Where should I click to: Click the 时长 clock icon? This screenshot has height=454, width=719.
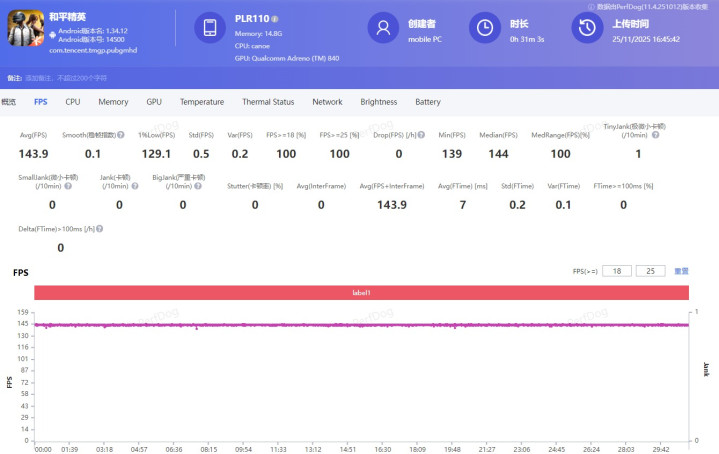(x=485, y=29)
